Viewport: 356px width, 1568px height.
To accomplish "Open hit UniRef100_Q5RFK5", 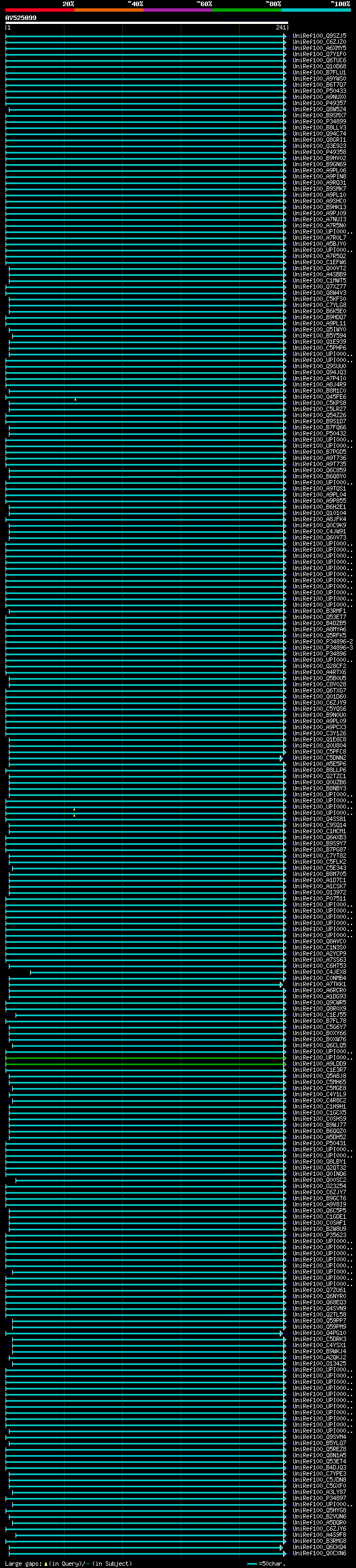I will (x=319, y=635).
